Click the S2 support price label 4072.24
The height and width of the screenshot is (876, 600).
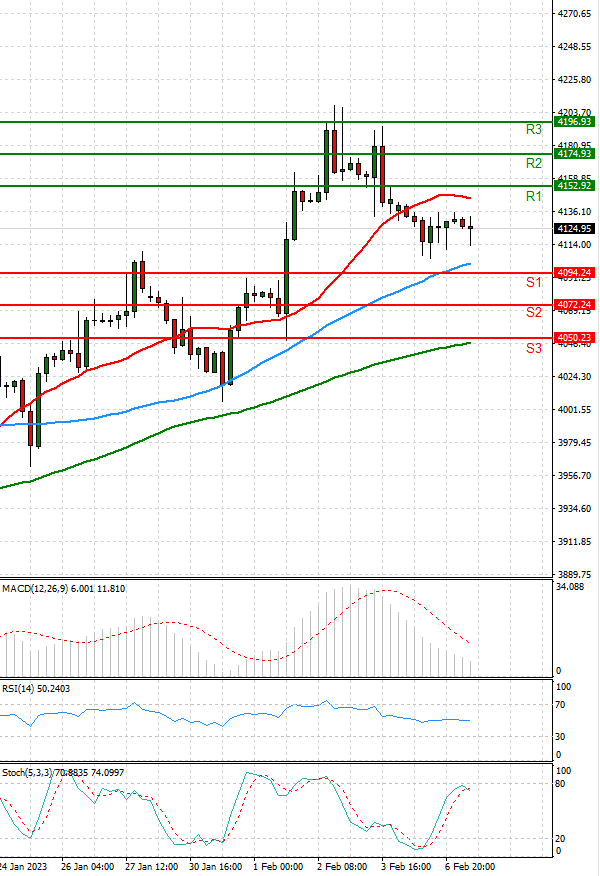pyautogui.click(x=574, y=305)
